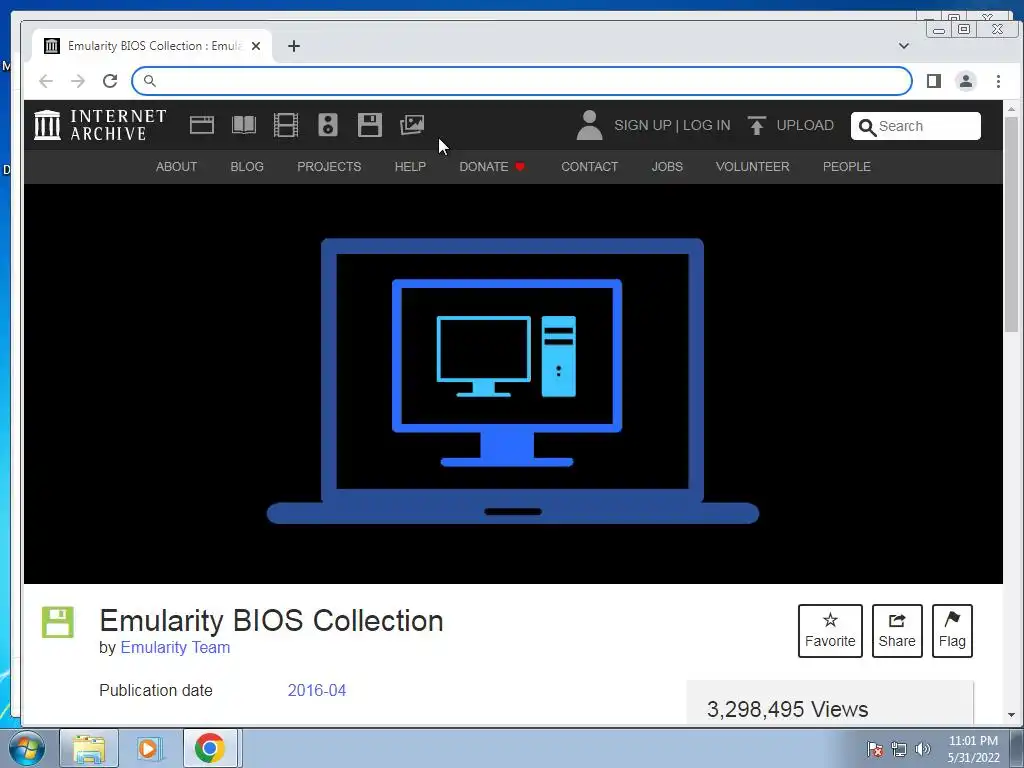Click the Flag button

952,631
